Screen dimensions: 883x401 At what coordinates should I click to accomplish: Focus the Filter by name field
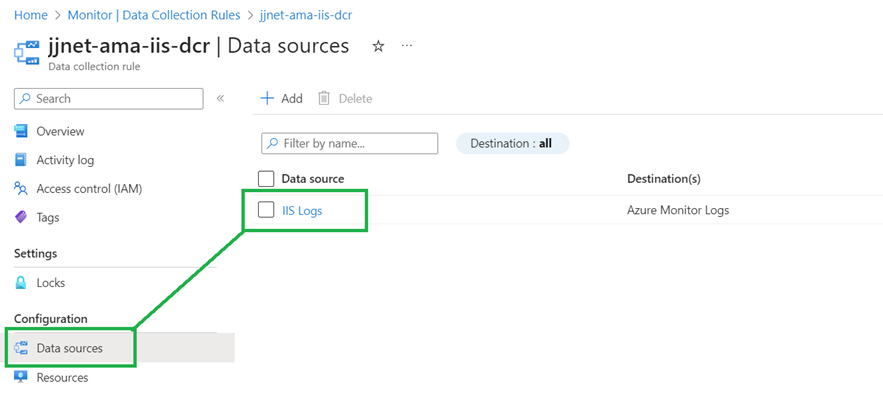point(350,144)
